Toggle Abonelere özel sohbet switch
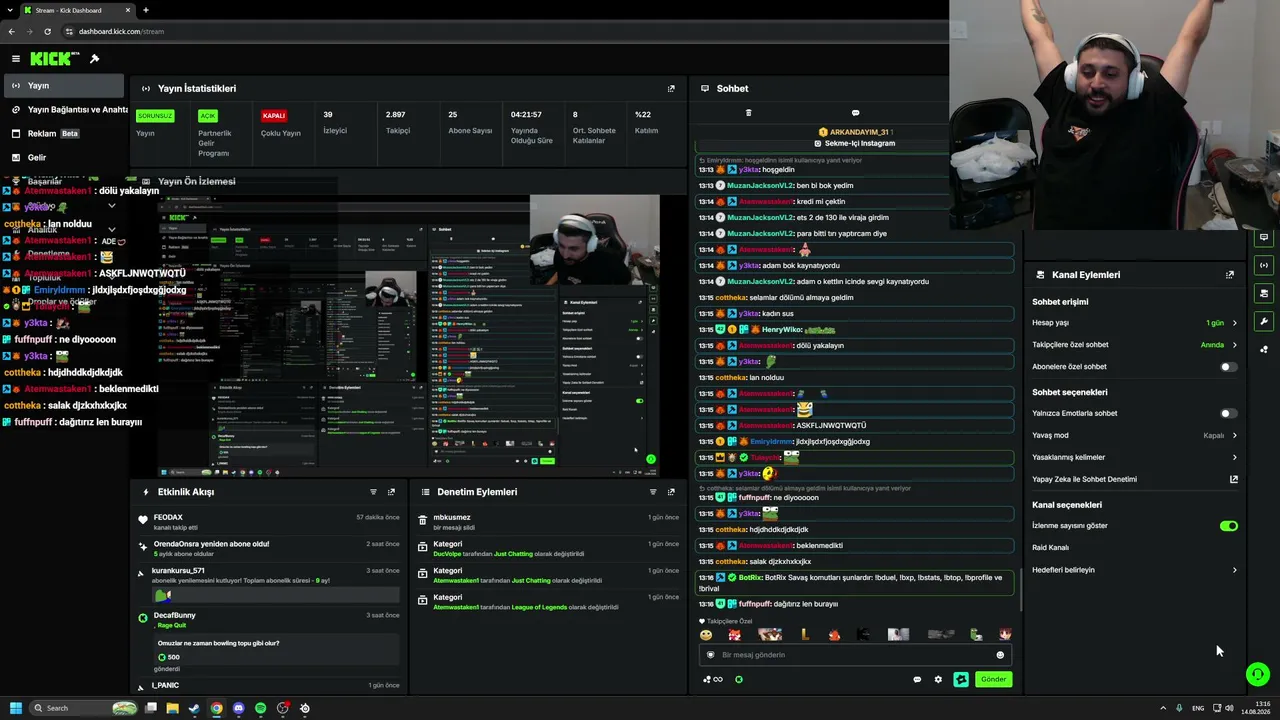 1229,367
